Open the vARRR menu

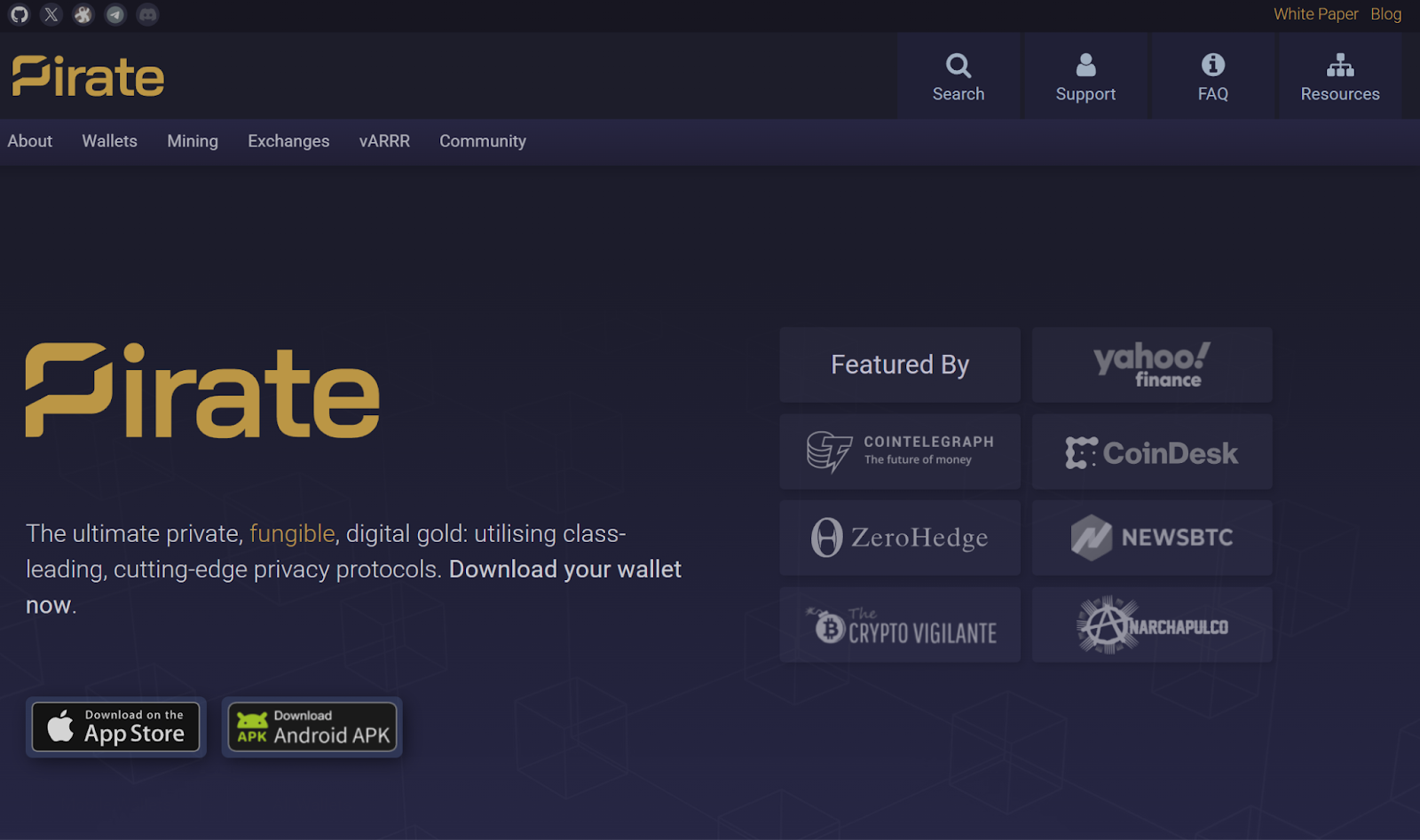384,141
